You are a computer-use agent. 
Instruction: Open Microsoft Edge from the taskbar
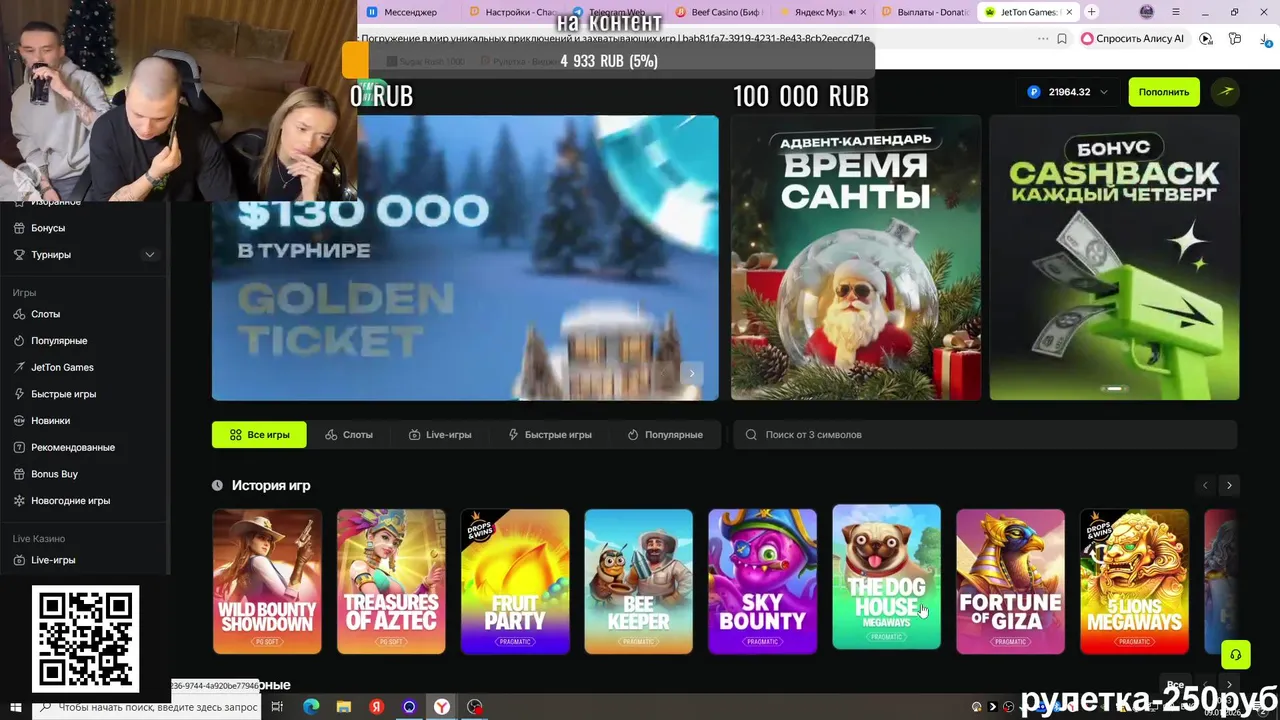pyautogui.click(x=311, y=707)
